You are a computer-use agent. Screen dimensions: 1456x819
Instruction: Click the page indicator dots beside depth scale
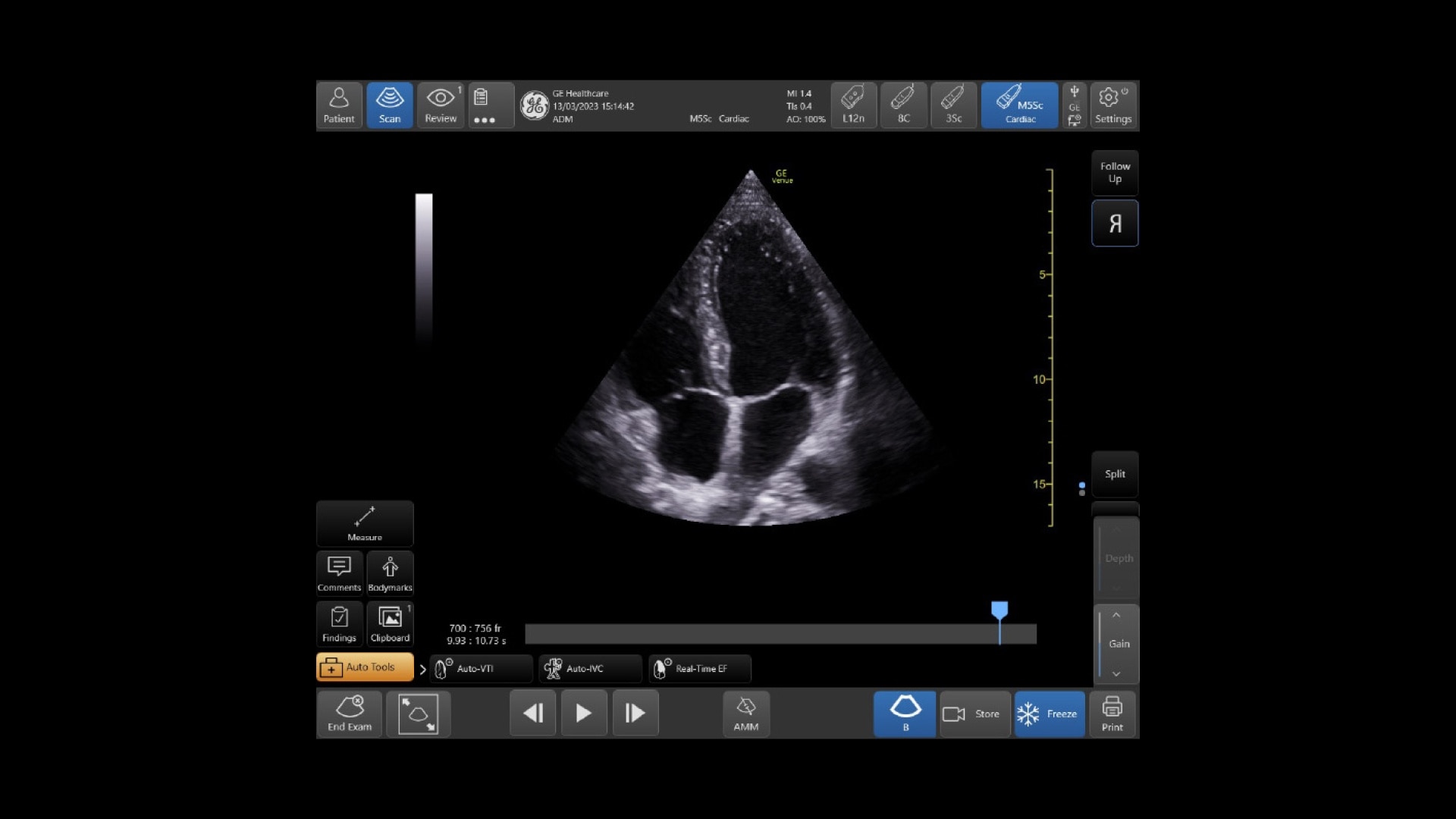[1081, 488]
